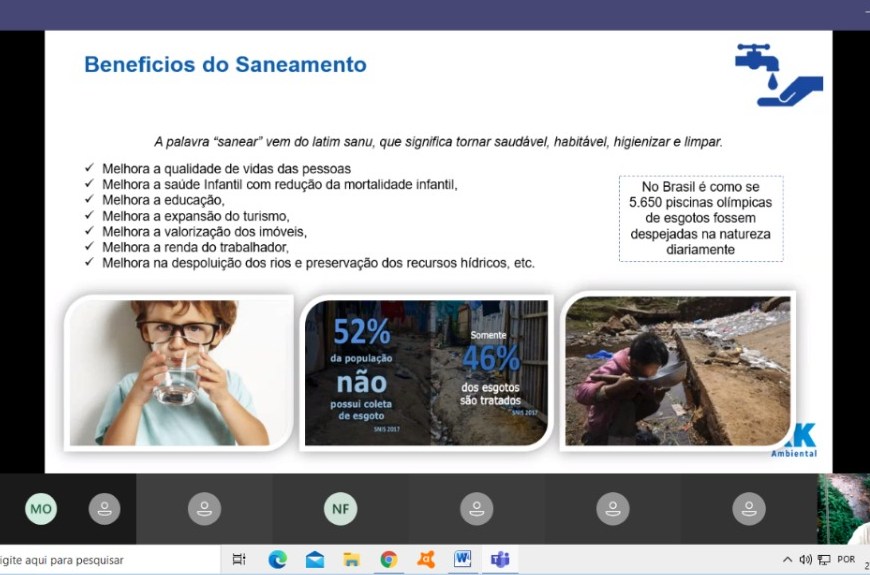Click the Microsoft Teams taskbar icon
The height and width of the screenshot is (575, 870).
tap(498, 560)
